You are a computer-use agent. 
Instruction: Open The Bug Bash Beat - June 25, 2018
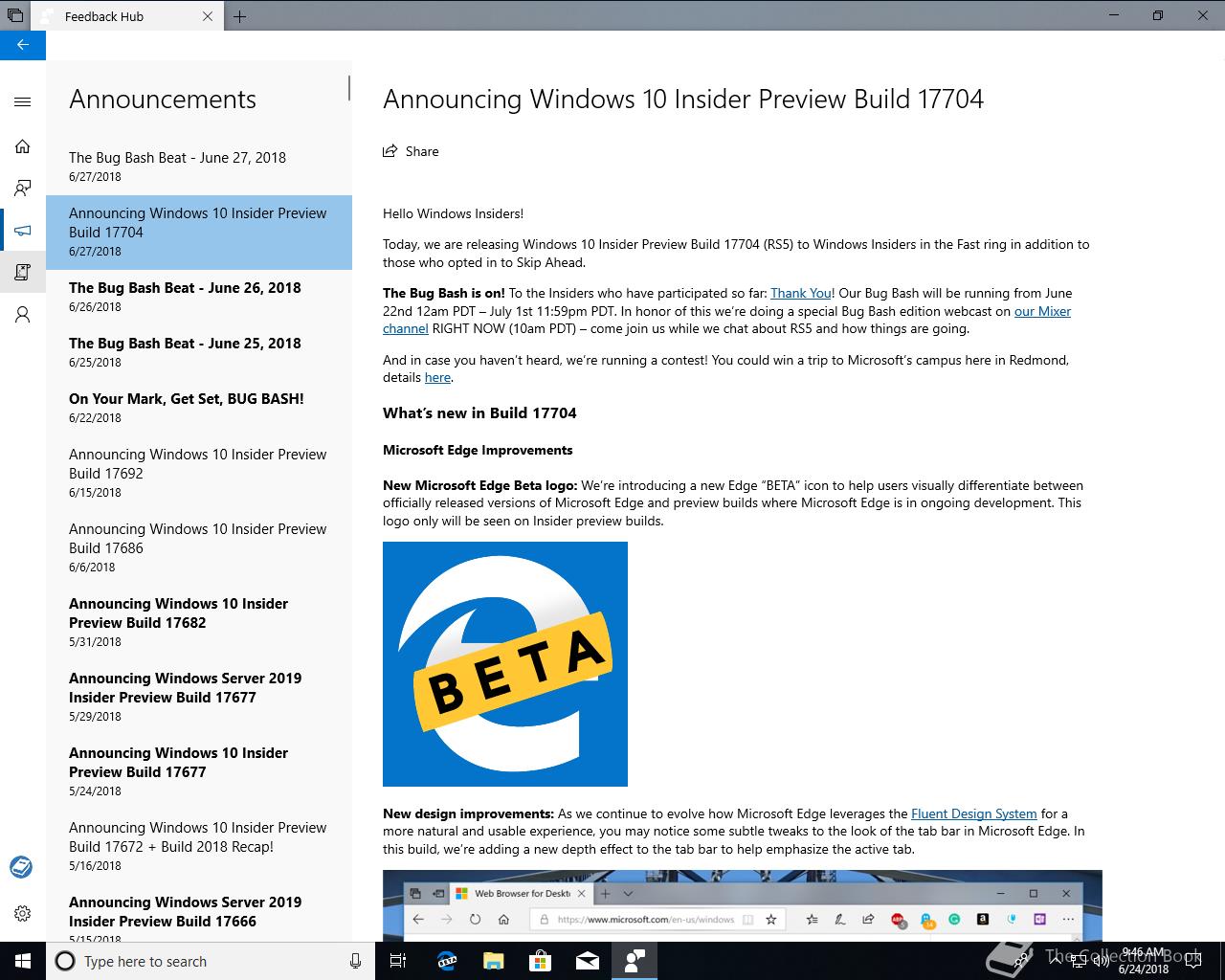(x=199, y=352)
